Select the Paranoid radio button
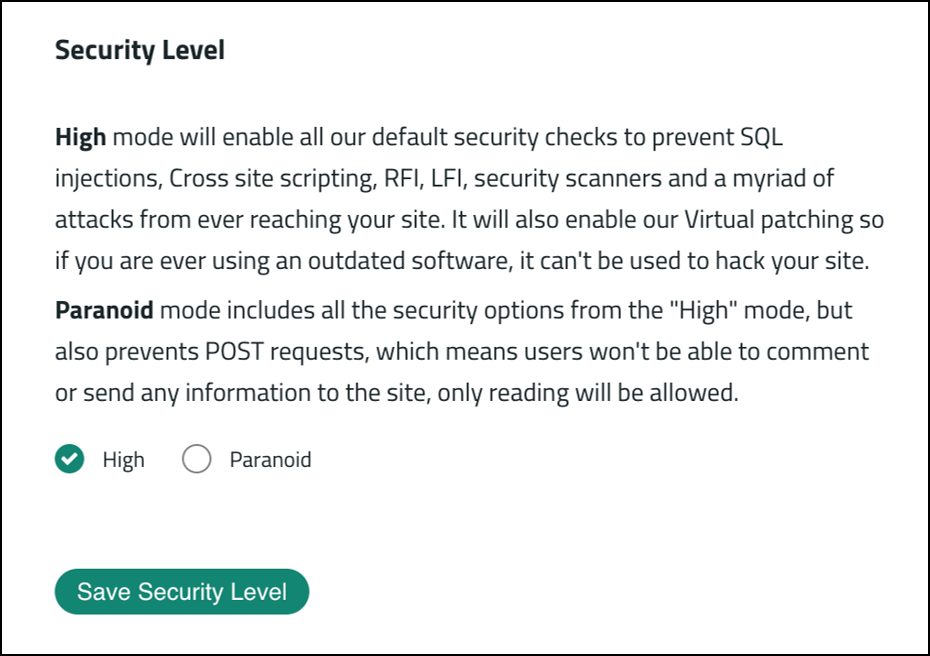Viewport: 930px width, 656px height. click(x=196, y=460)
